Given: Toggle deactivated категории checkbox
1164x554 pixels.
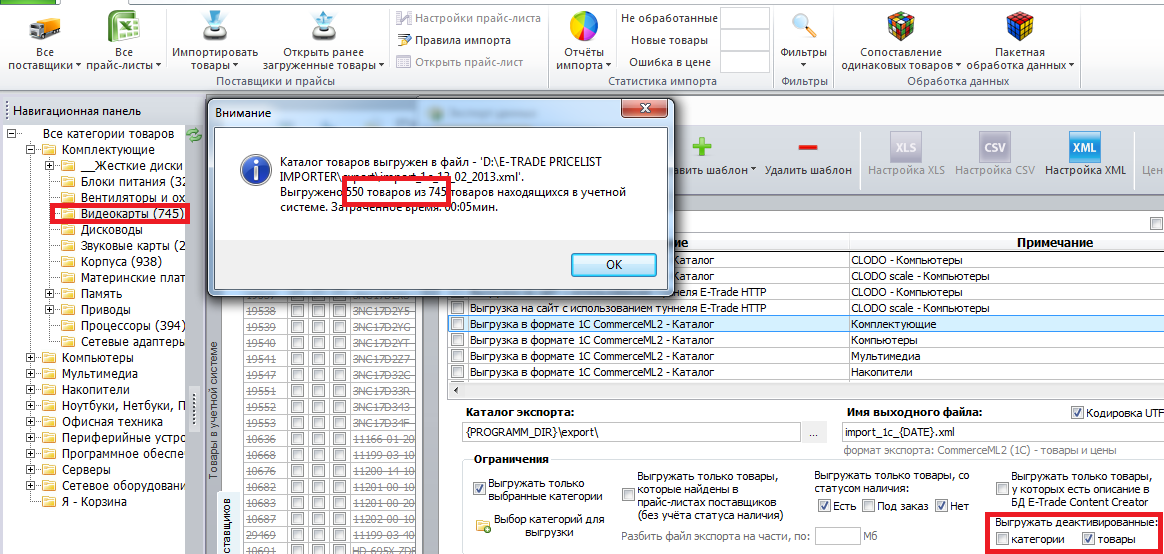Looking at the screenshot, I should click(x=1002, y=539).
